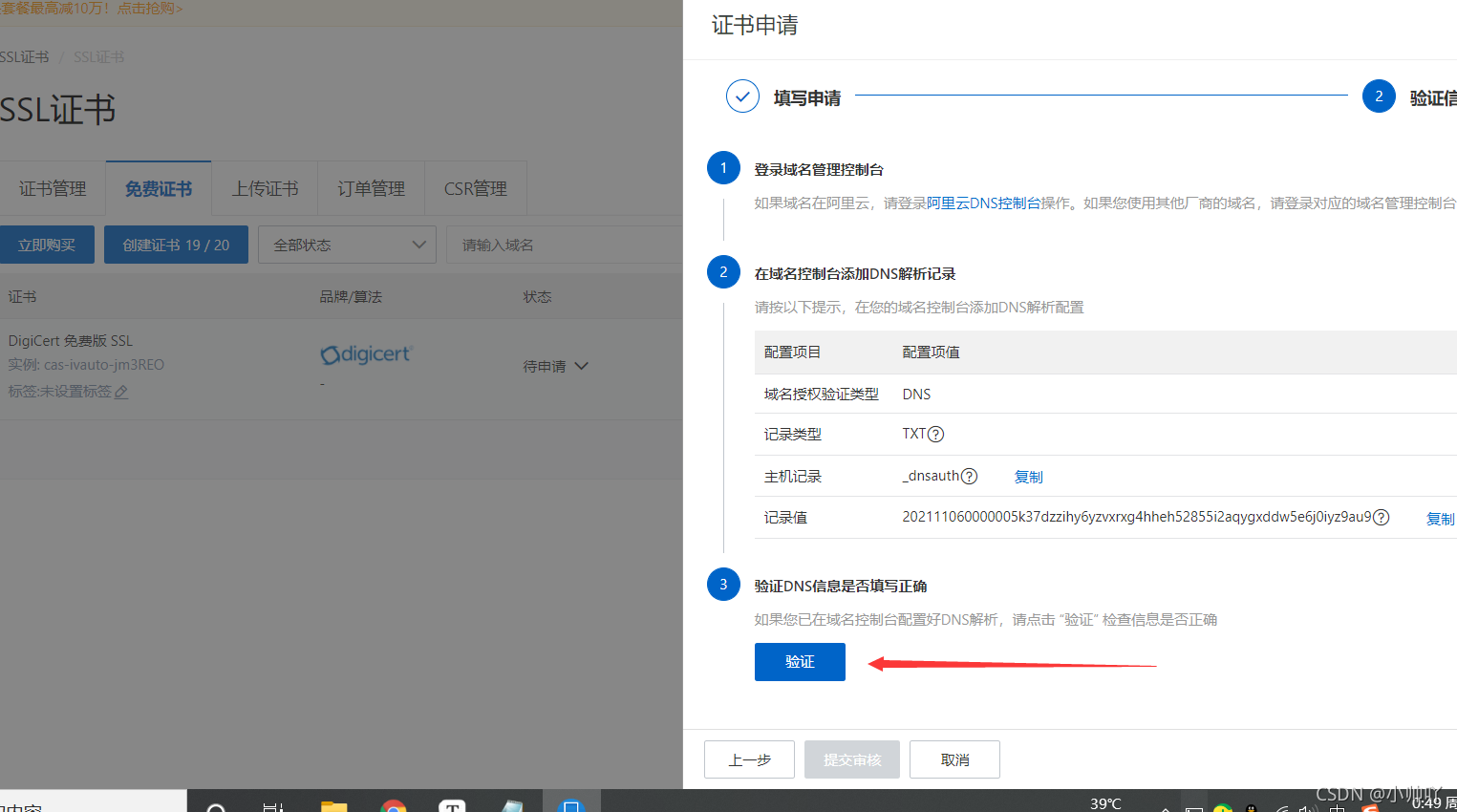The image size is (1457, 812).
Task: Click the instance text cas-ivauto-jm3REO
Action: click(x=104, y=365)
